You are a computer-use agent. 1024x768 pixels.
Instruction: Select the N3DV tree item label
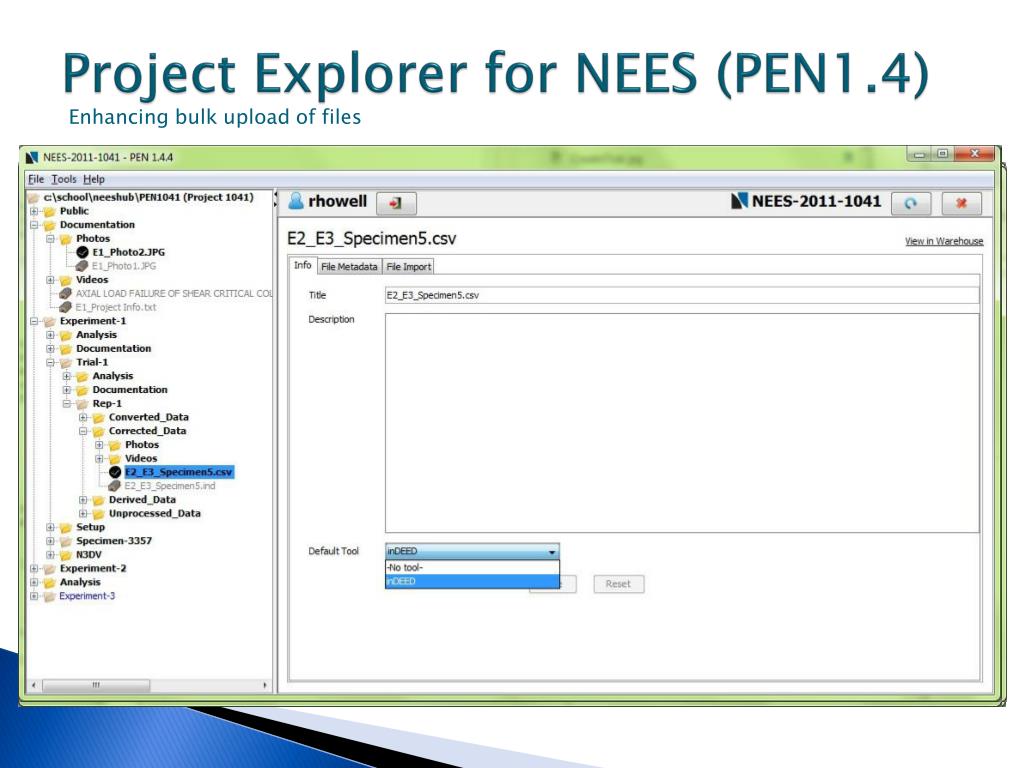coord(89,554)
